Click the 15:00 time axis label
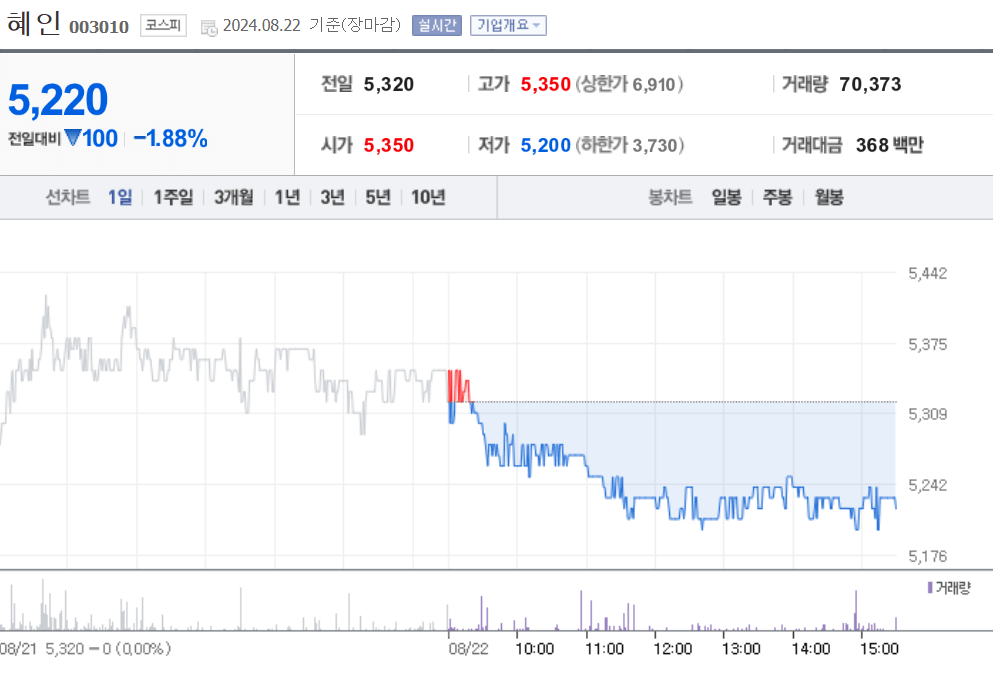This screenshot has width=993, height=686. pos(879,649)
